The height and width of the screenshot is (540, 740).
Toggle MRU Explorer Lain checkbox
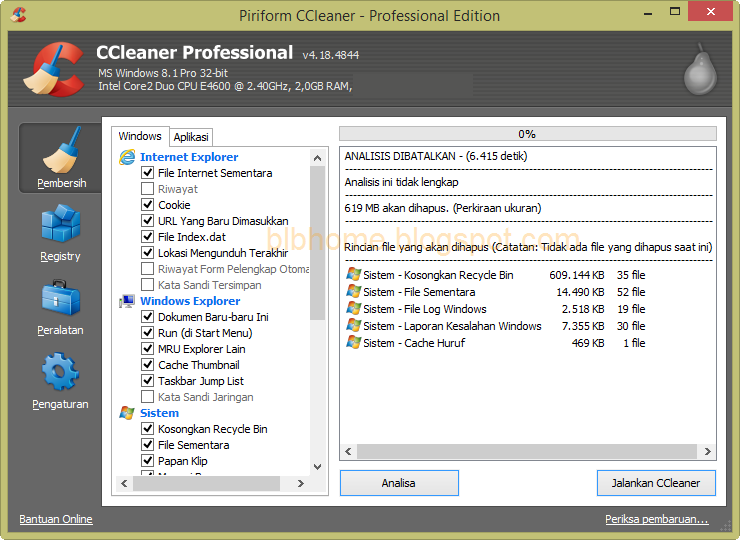click(x=148, y=349)
